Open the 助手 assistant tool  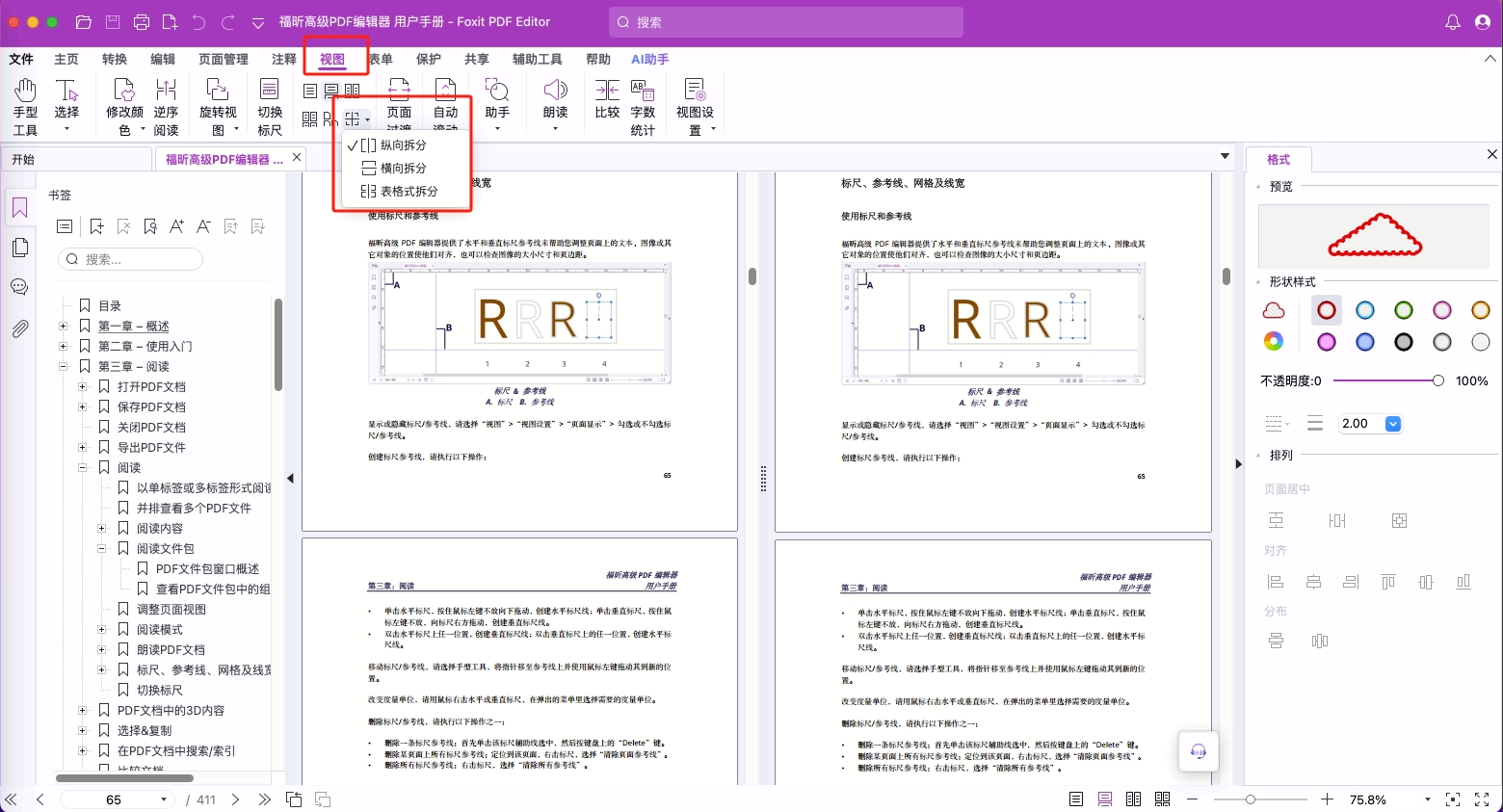(497, 104)
